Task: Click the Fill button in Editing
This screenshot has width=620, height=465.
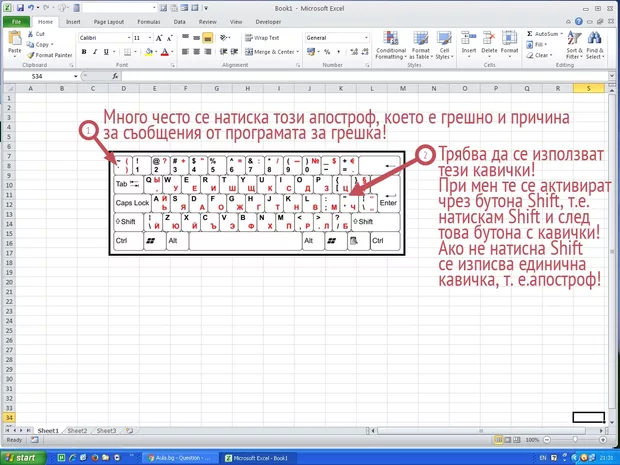Action: [537, 45]
